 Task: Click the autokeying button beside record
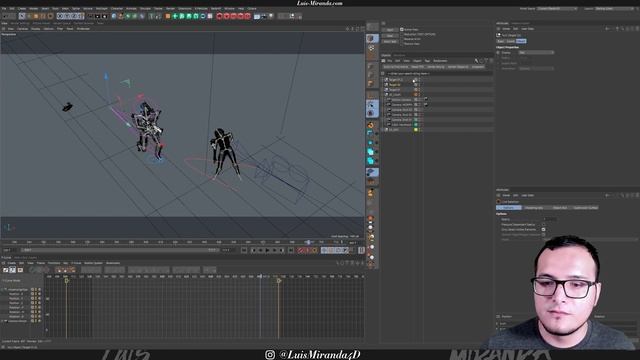click(307, 250)
